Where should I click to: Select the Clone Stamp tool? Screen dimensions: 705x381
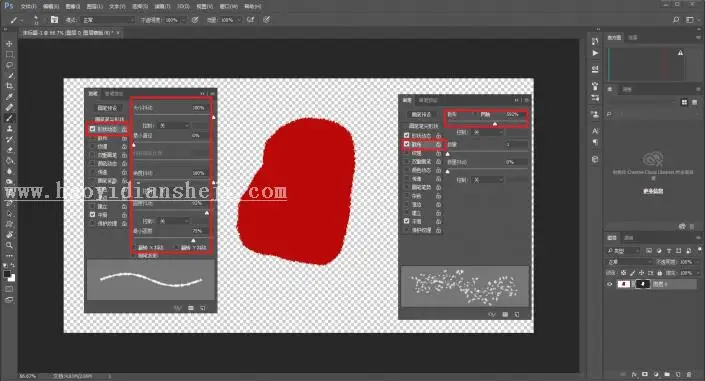pos(9,129)
